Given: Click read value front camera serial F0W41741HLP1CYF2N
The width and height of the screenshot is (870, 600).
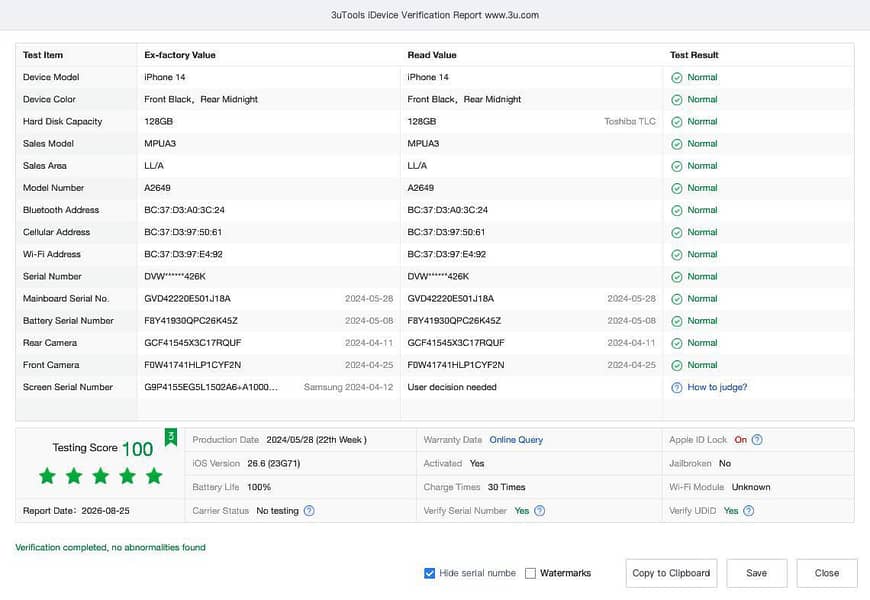Looking at the screenshot, I should [456, 365].
